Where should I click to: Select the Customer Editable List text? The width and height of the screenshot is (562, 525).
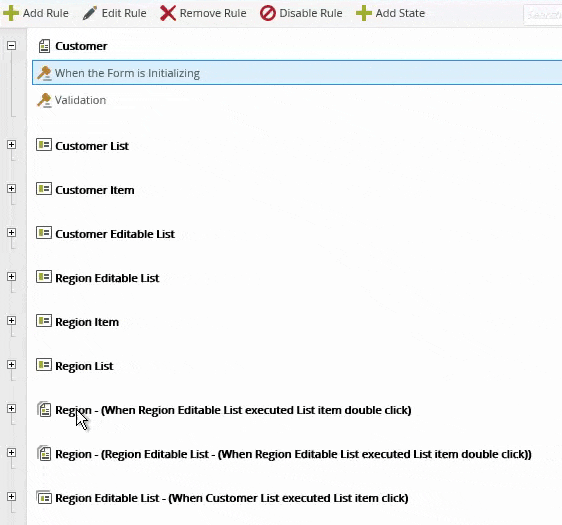tap(115, 234)
